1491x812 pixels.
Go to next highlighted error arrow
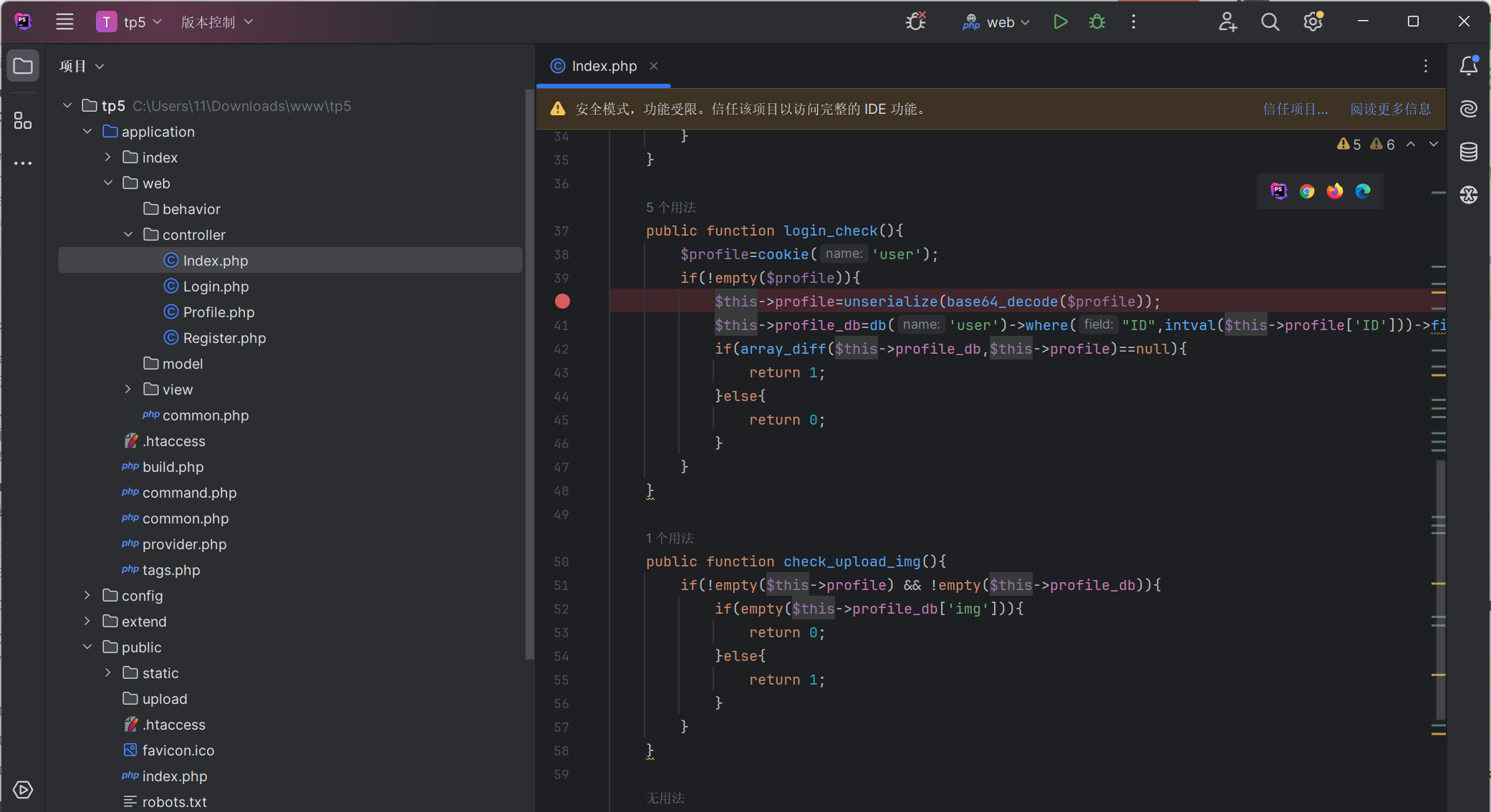(x=1434, y=144)
